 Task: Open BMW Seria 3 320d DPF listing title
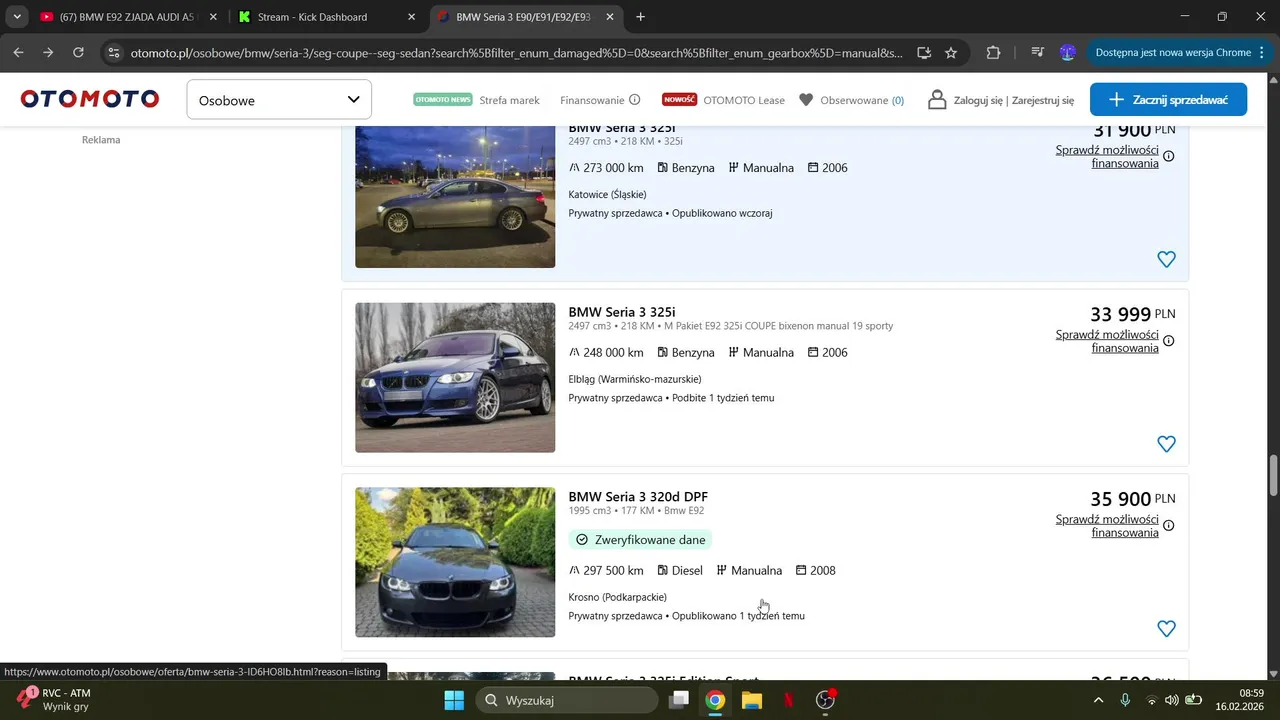click(x=638, y=497)
